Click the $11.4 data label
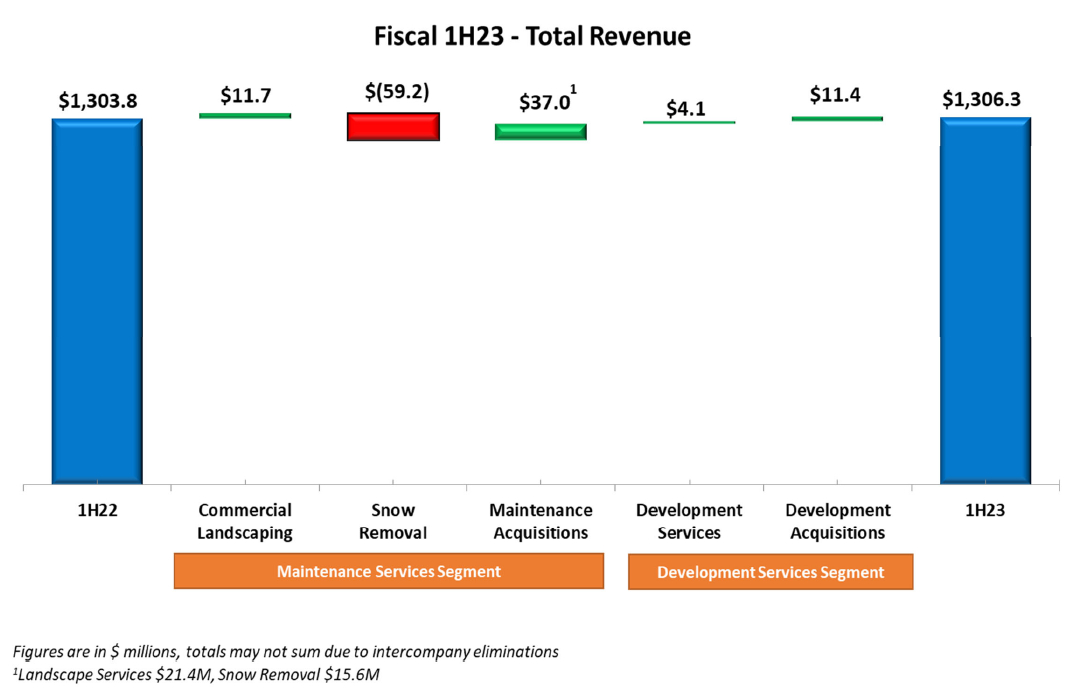The width and height of the screenshot is (1071, 693). click(x=835, y=96)
